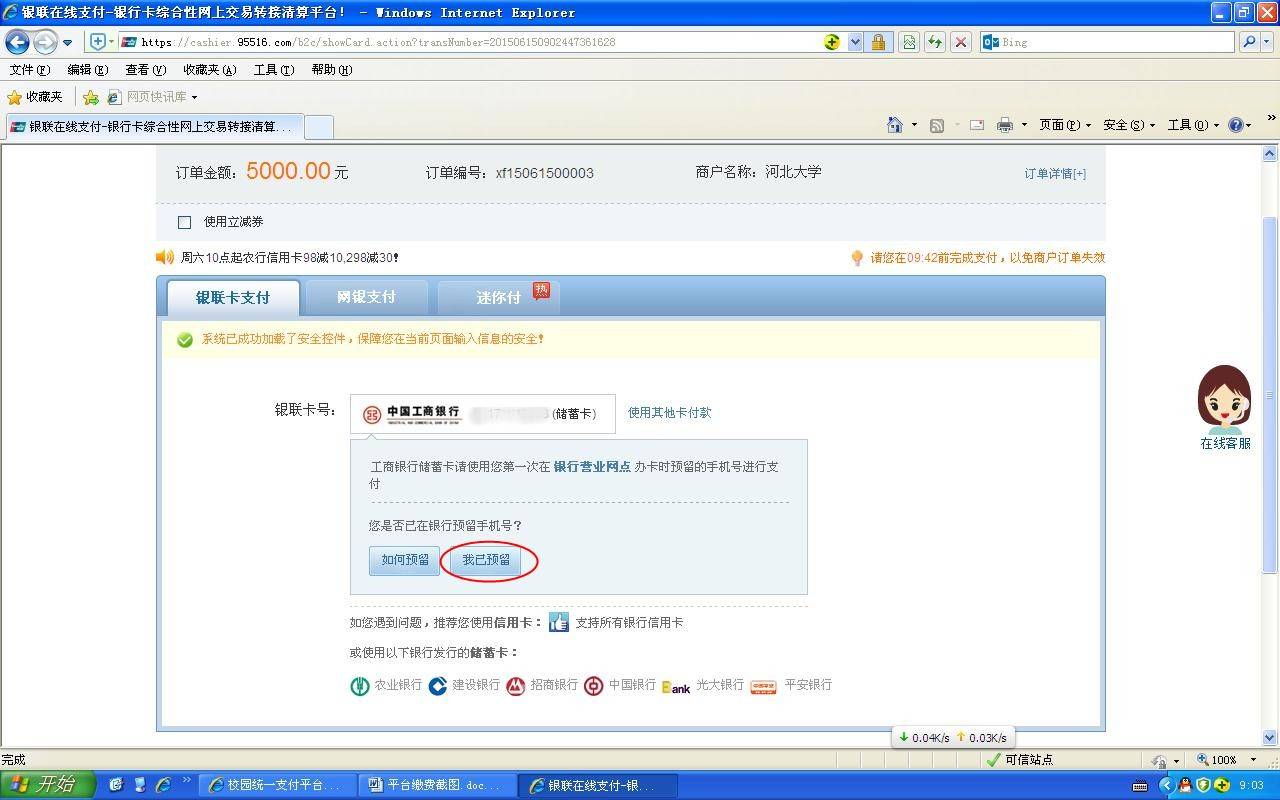Expand the 安全(S) command dropdown
Image resolution: width=1280 pixels, height=800 pixels.
click(1129, 125)
